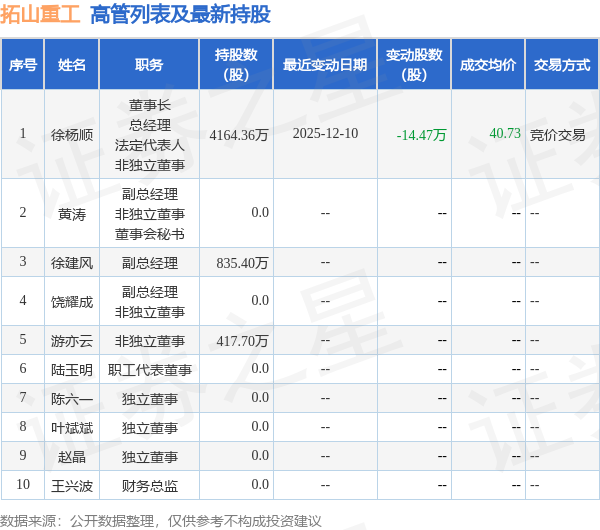Click row number 5
The image size is (600, 530).
[x=23, y=339]
